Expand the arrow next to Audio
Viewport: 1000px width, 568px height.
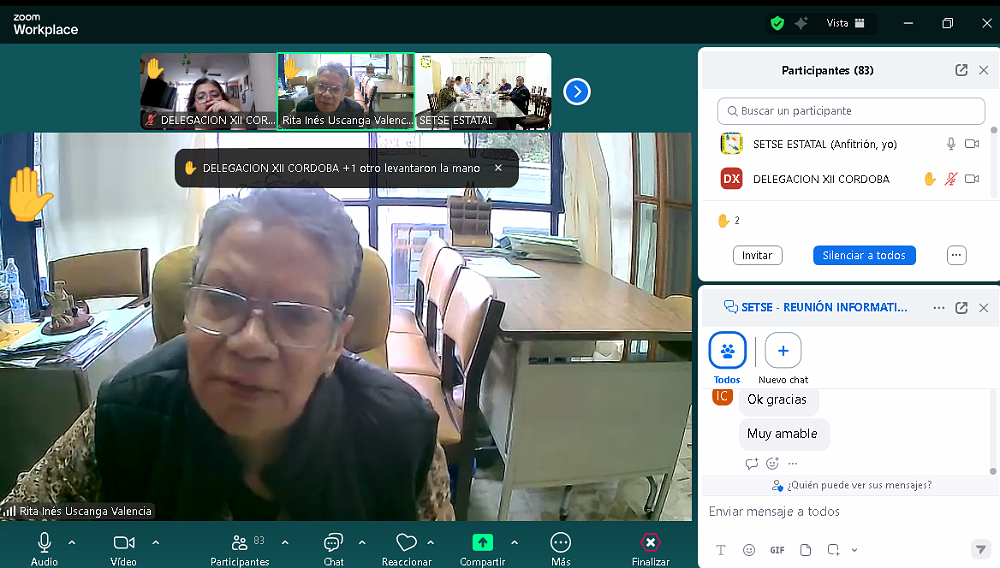pyautogui.click(x=72, y=542)
